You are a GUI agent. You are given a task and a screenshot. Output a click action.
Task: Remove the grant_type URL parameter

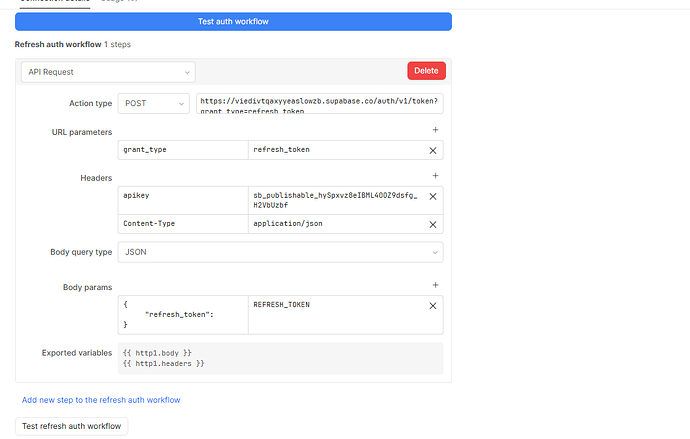pos(433,150)
